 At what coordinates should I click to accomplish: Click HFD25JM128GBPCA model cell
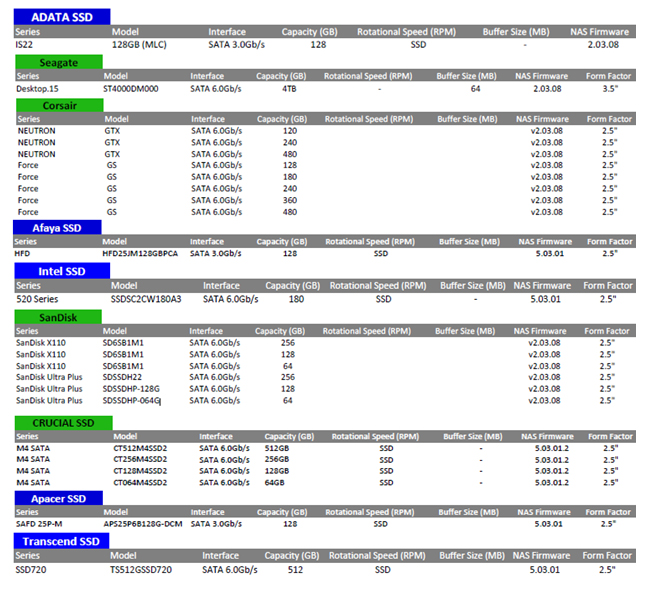tap(140, 253)
